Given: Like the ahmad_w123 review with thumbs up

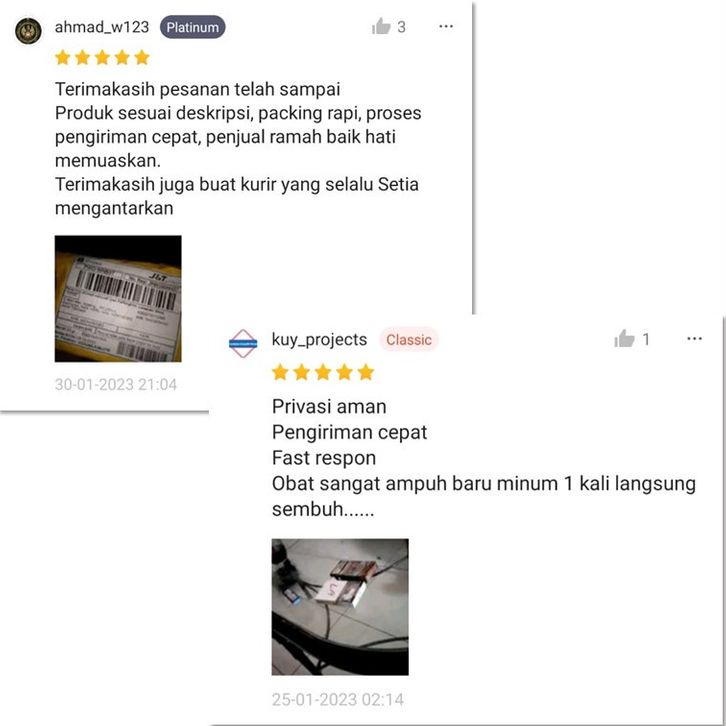Looking at the screenshot, I should pyautogui.click(x=381, y=26).
